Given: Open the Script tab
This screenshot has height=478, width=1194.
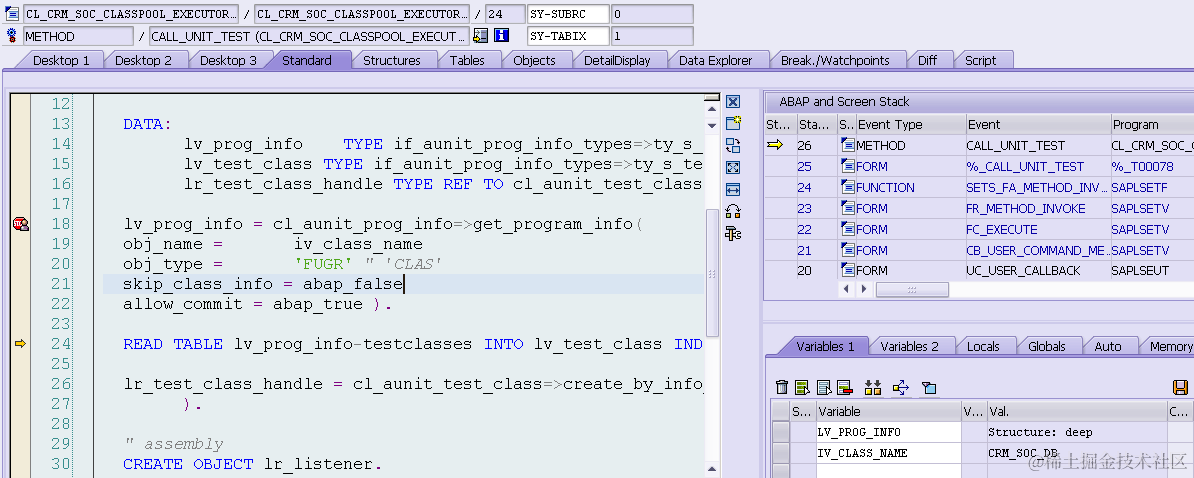Looking at the screenshot, I should click(x=981, y=60).
